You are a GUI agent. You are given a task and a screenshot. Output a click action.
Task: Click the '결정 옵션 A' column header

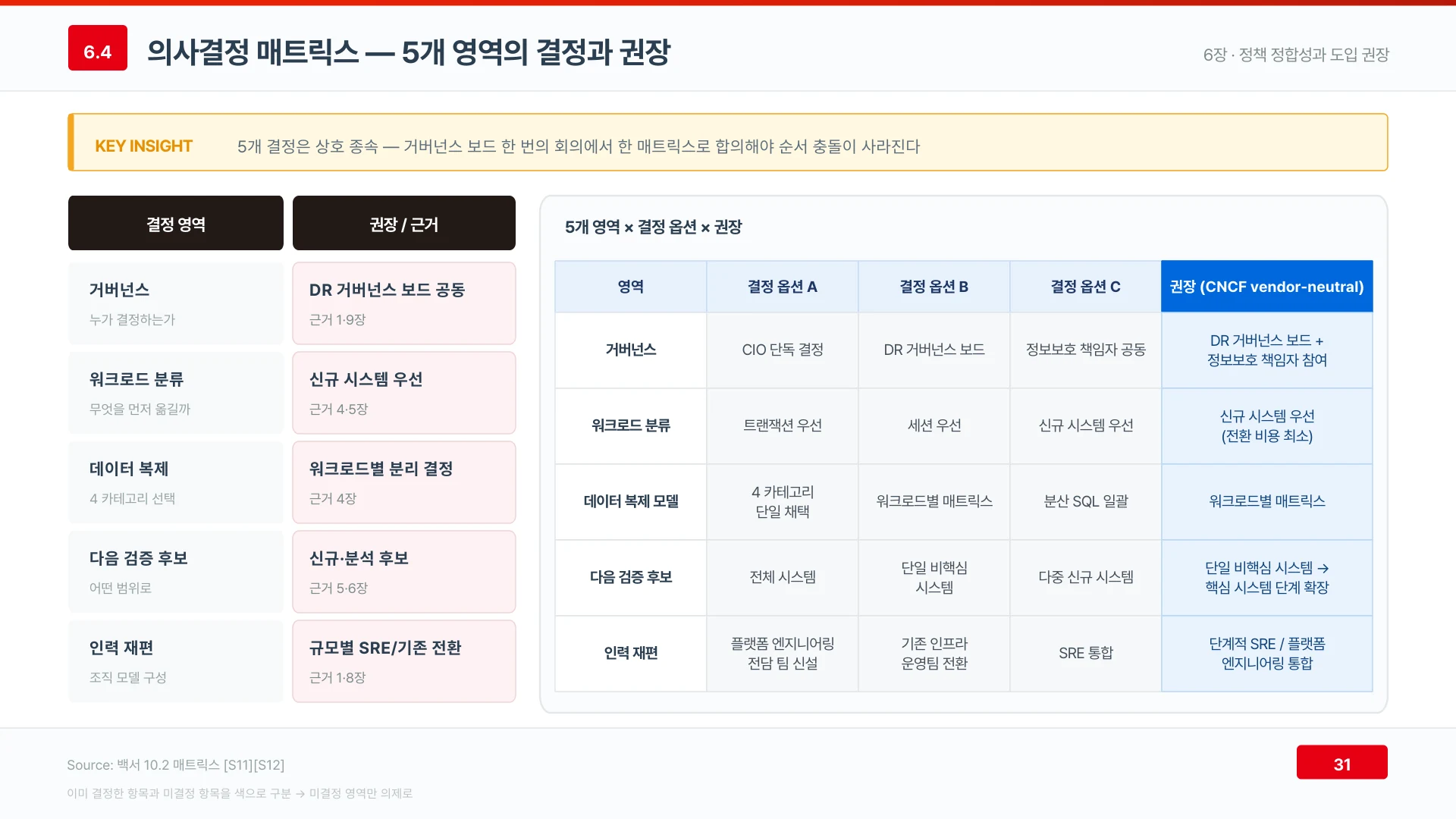point(783,287)
